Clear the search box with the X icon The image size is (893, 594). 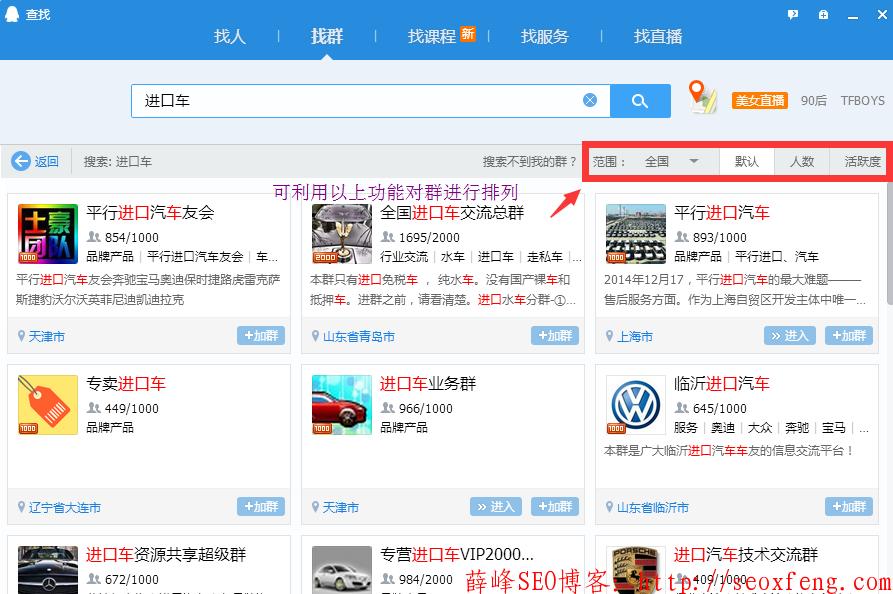coord(590,100)
